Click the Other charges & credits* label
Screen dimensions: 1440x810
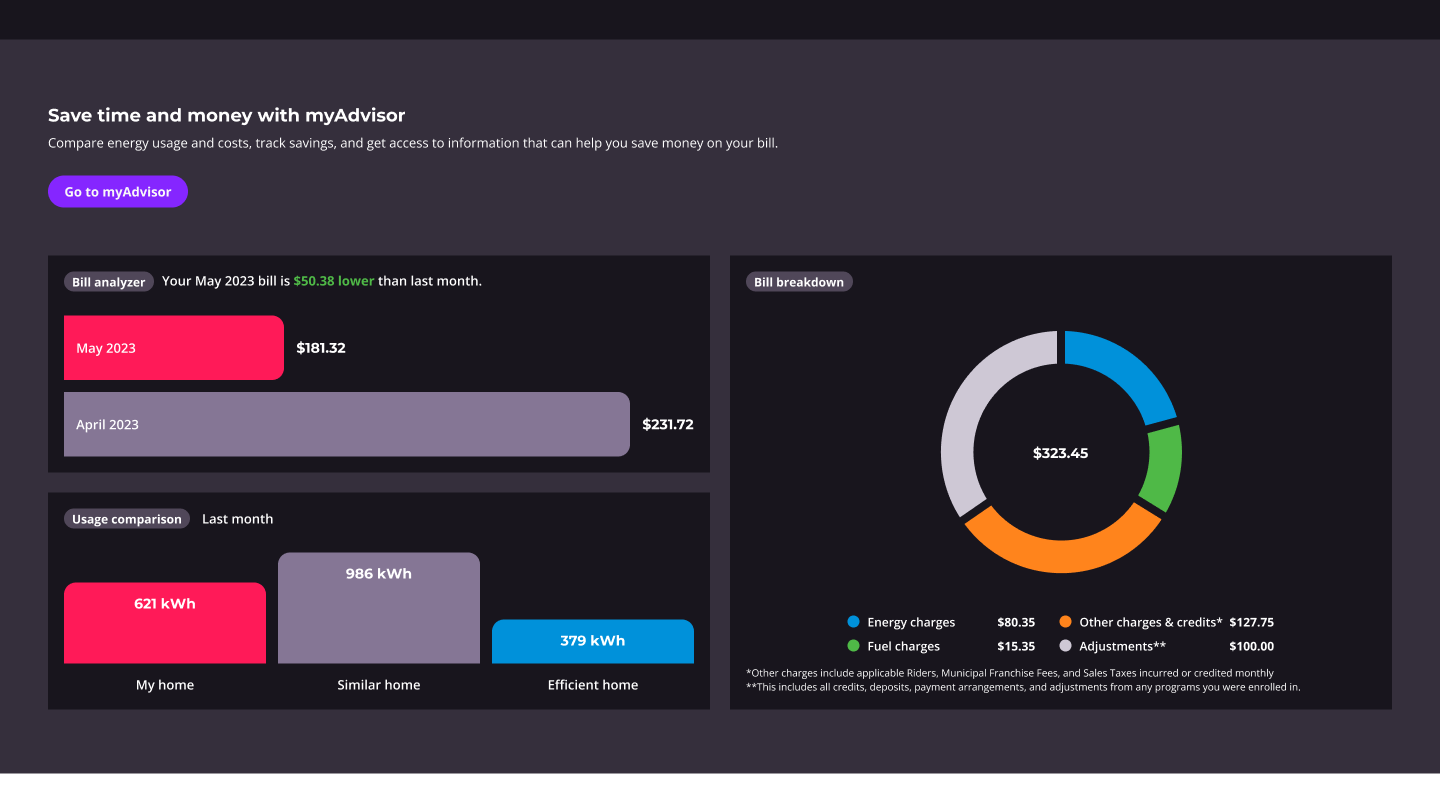point(1151,622)
